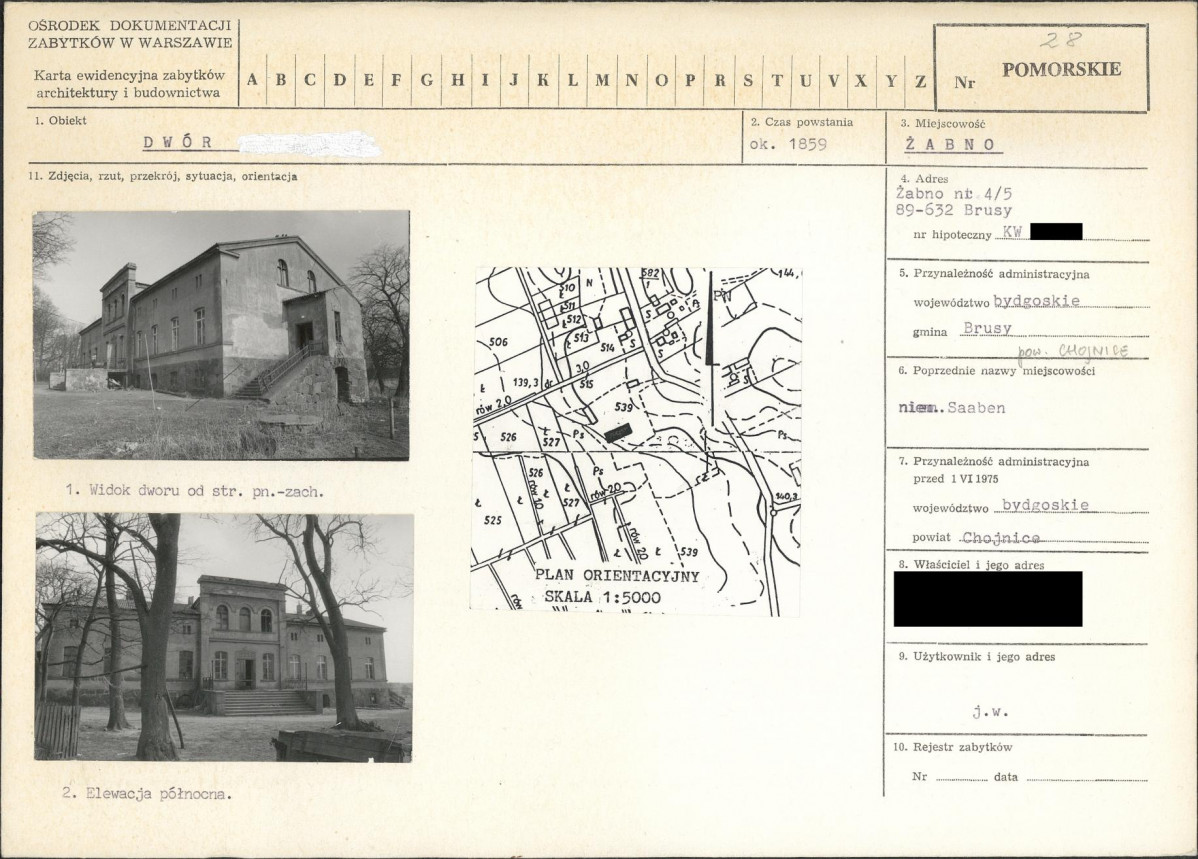Screen dimensions: 1198x859
Task: Open the north elevation photo
Action: click(x=224, y=637)
